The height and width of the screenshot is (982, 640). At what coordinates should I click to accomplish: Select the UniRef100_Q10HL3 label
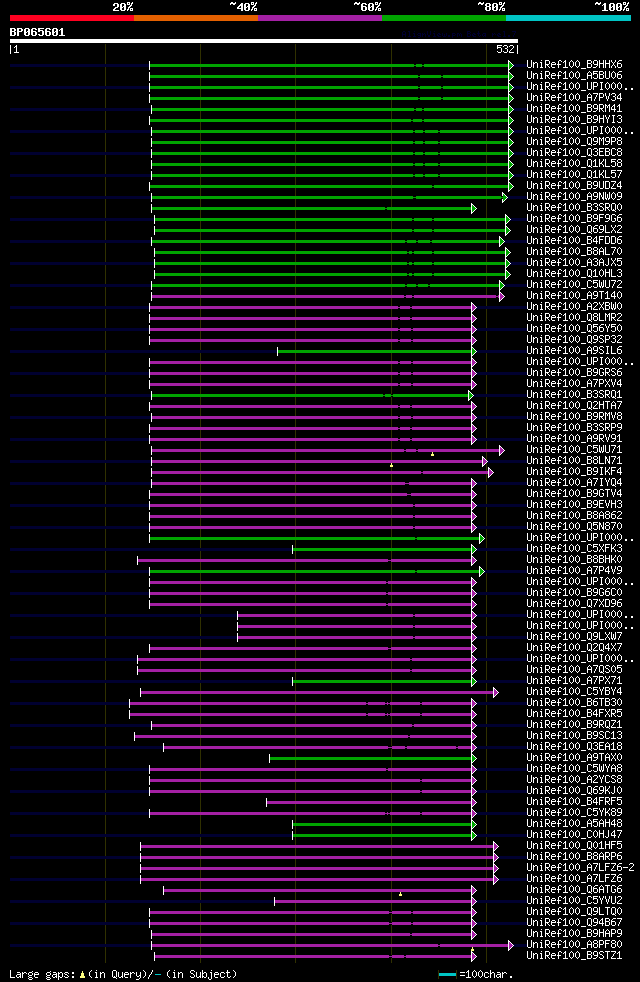pos(574,273)
